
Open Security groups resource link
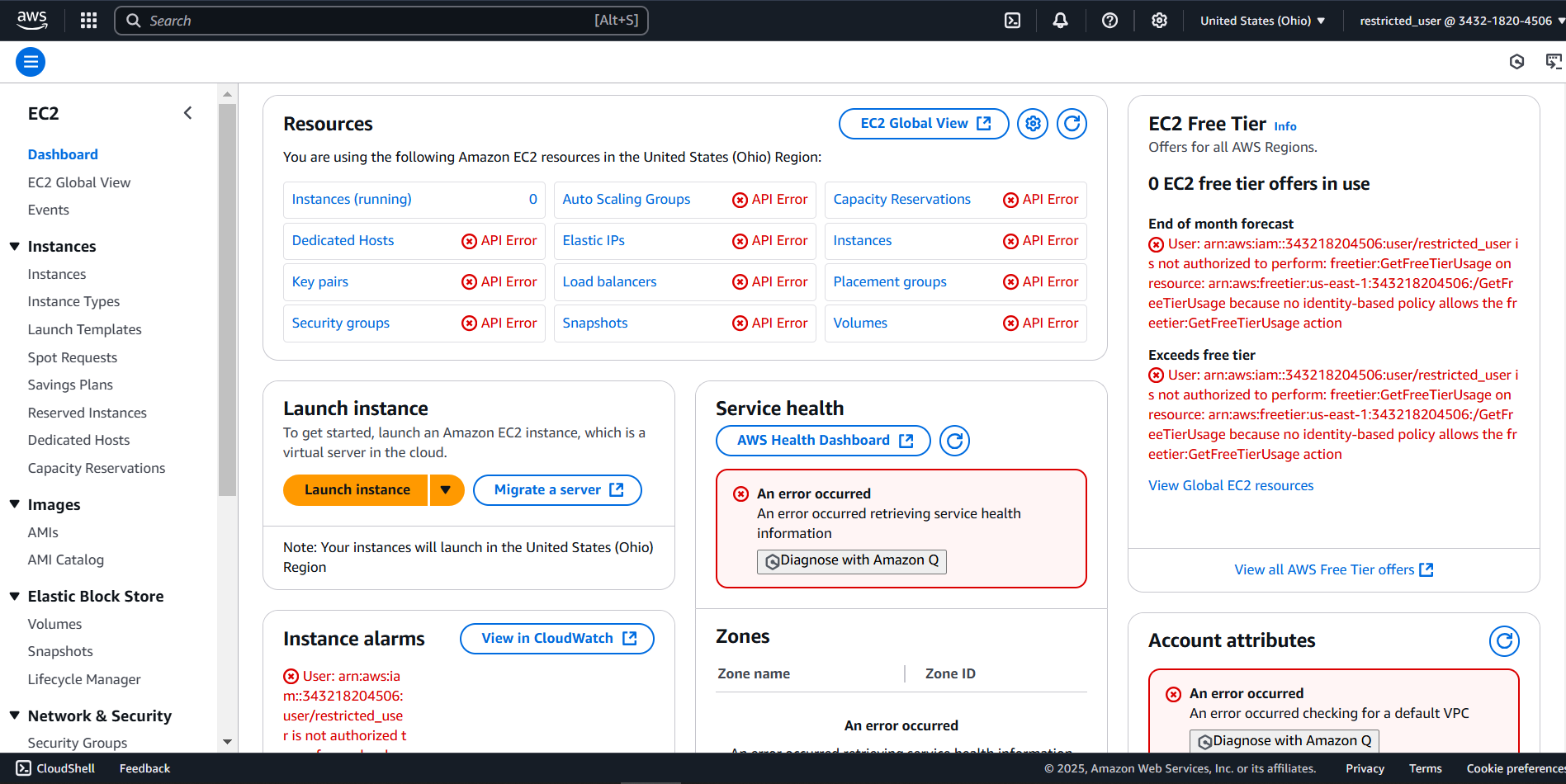click(x=341, y=323)
